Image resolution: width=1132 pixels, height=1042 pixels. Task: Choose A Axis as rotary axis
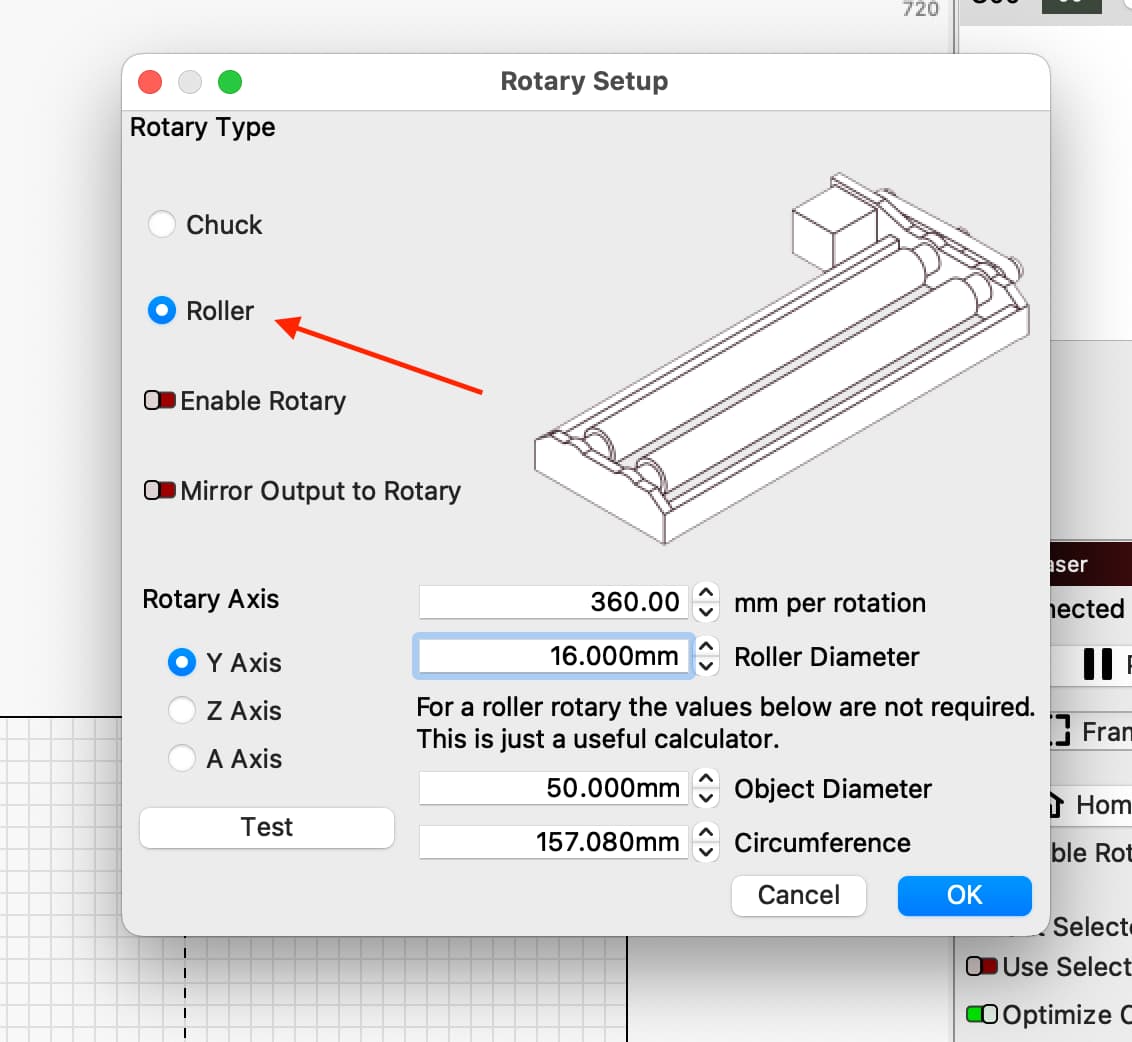click(x=182, y=759)
